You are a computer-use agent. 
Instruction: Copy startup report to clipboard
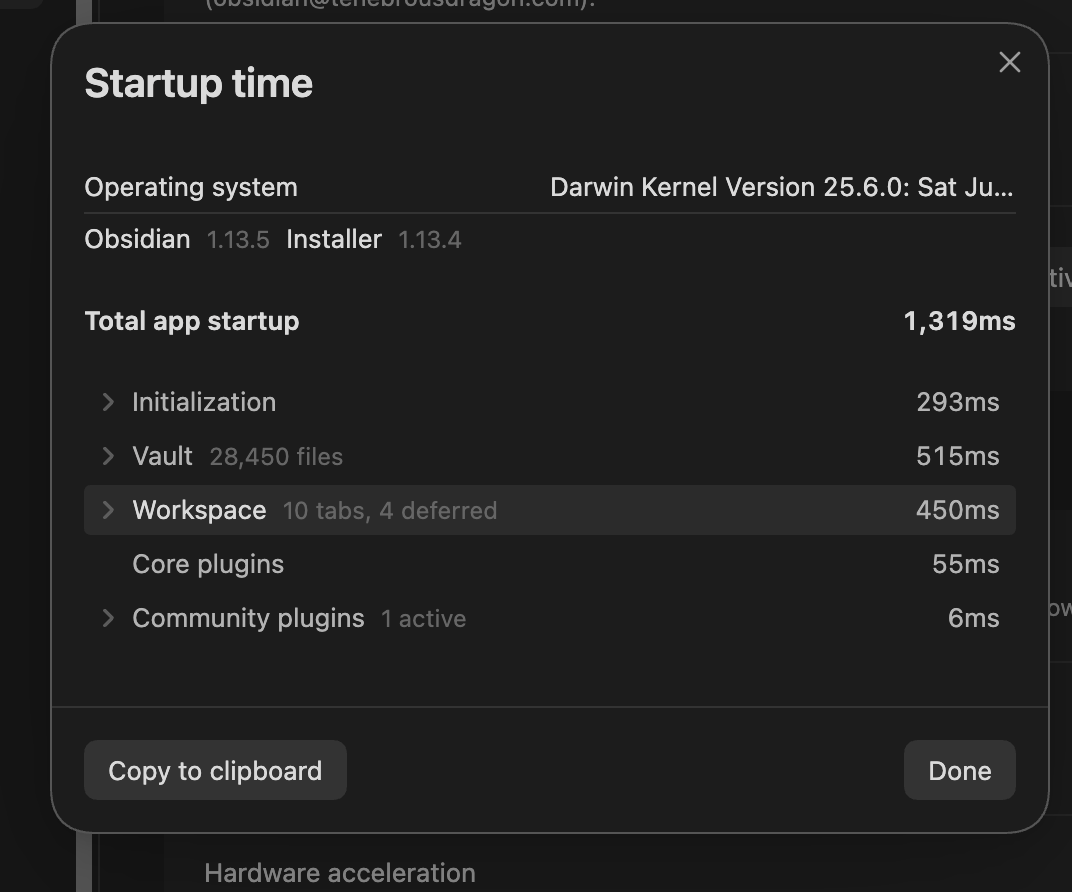(215, 770)
